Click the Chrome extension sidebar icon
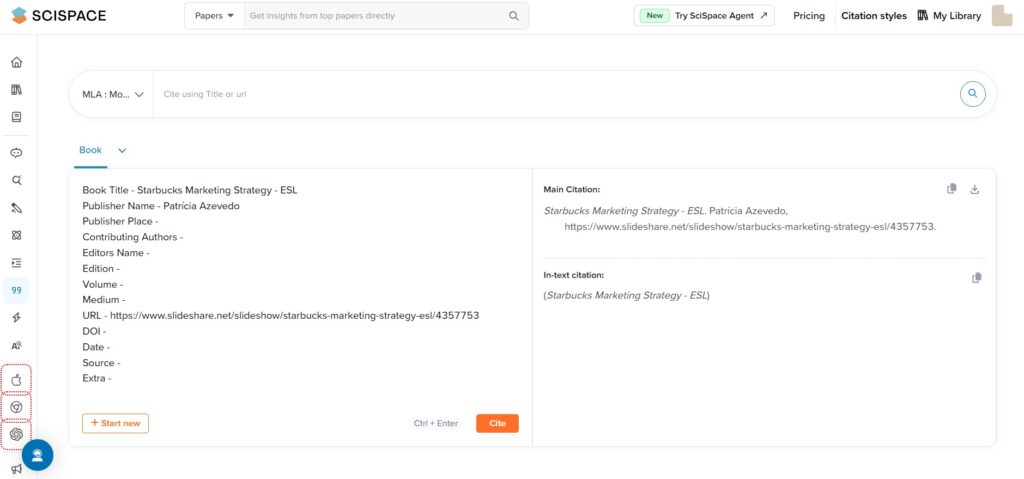The image size is (1024, 479). click(x=16, y=407)
